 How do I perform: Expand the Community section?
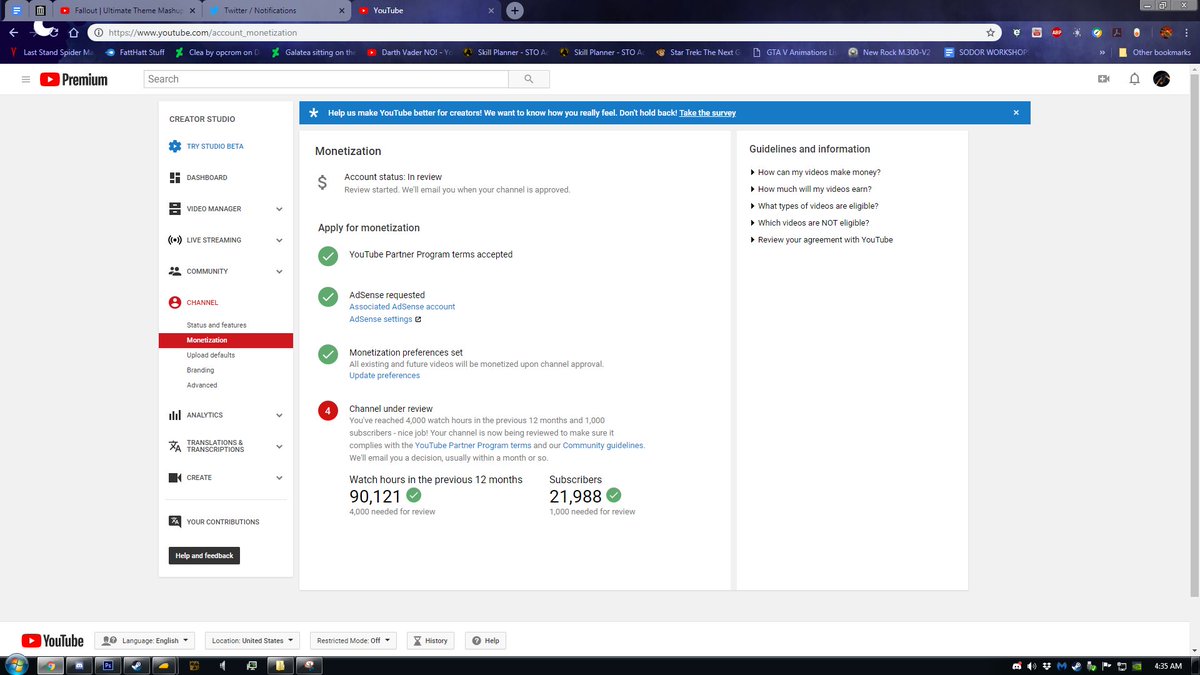279,271
